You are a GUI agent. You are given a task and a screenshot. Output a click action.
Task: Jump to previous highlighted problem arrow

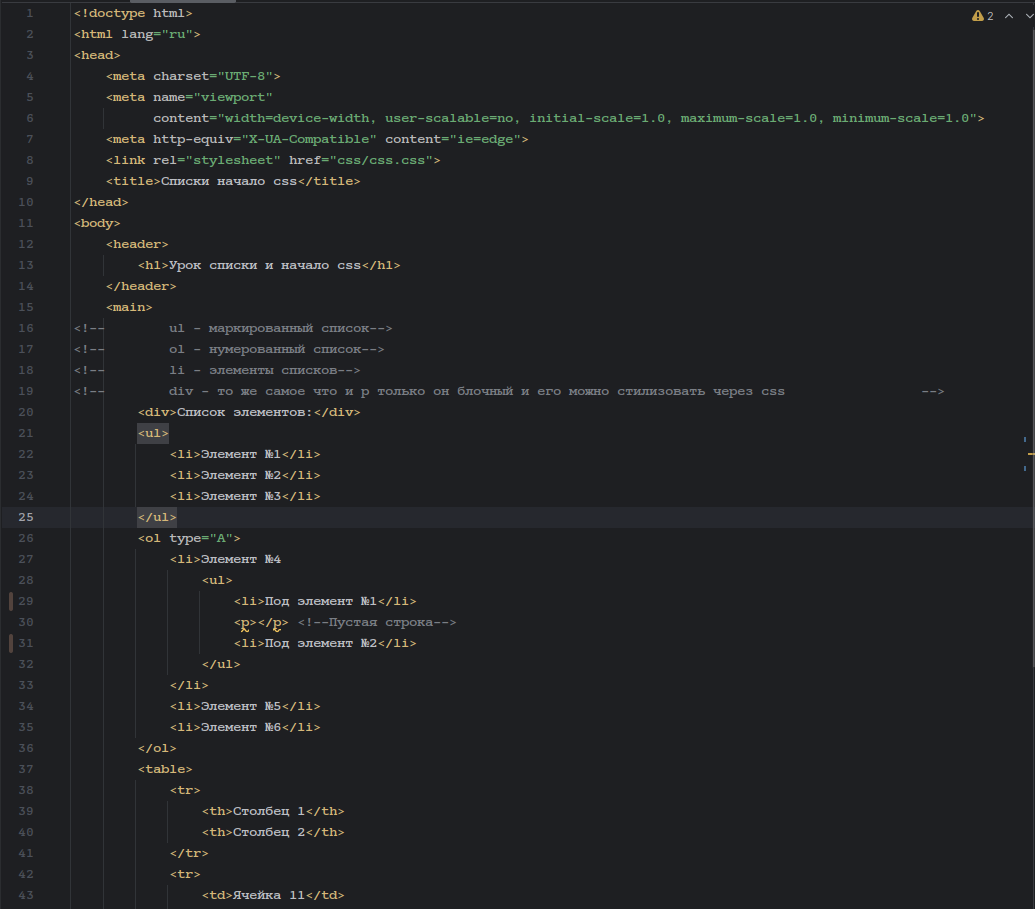click(x=1007, y=16)
